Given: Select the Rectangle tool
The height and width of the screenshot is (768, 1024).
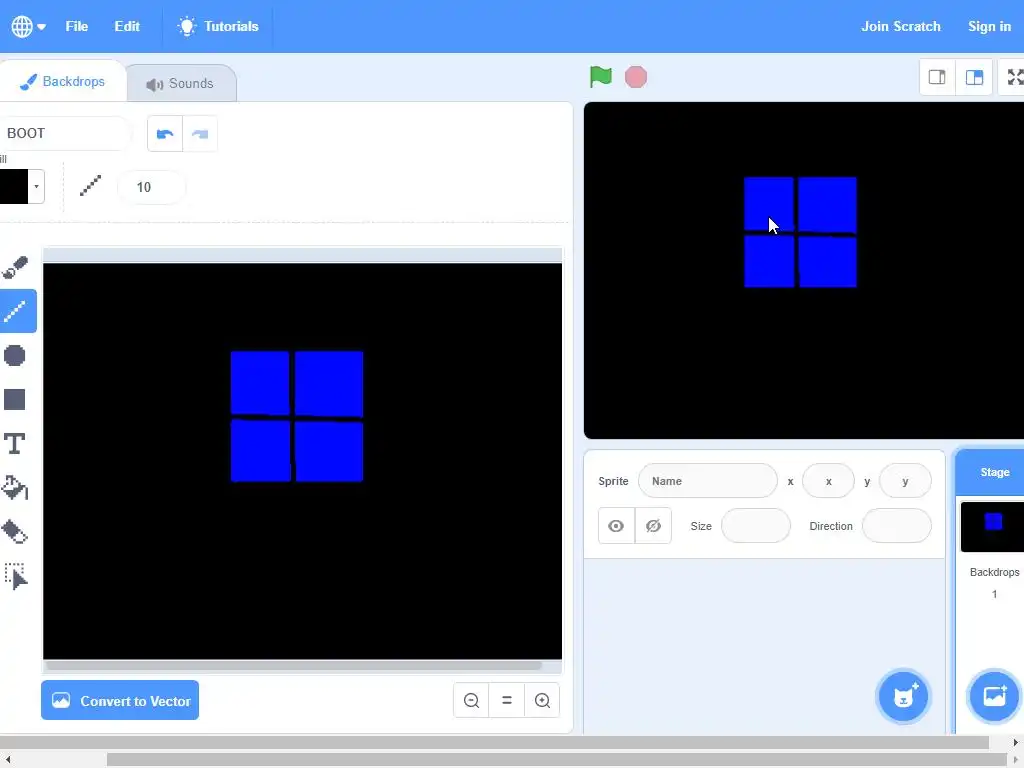Looking at the screenshot, I should pyautogui.click(x=15, y=400).
